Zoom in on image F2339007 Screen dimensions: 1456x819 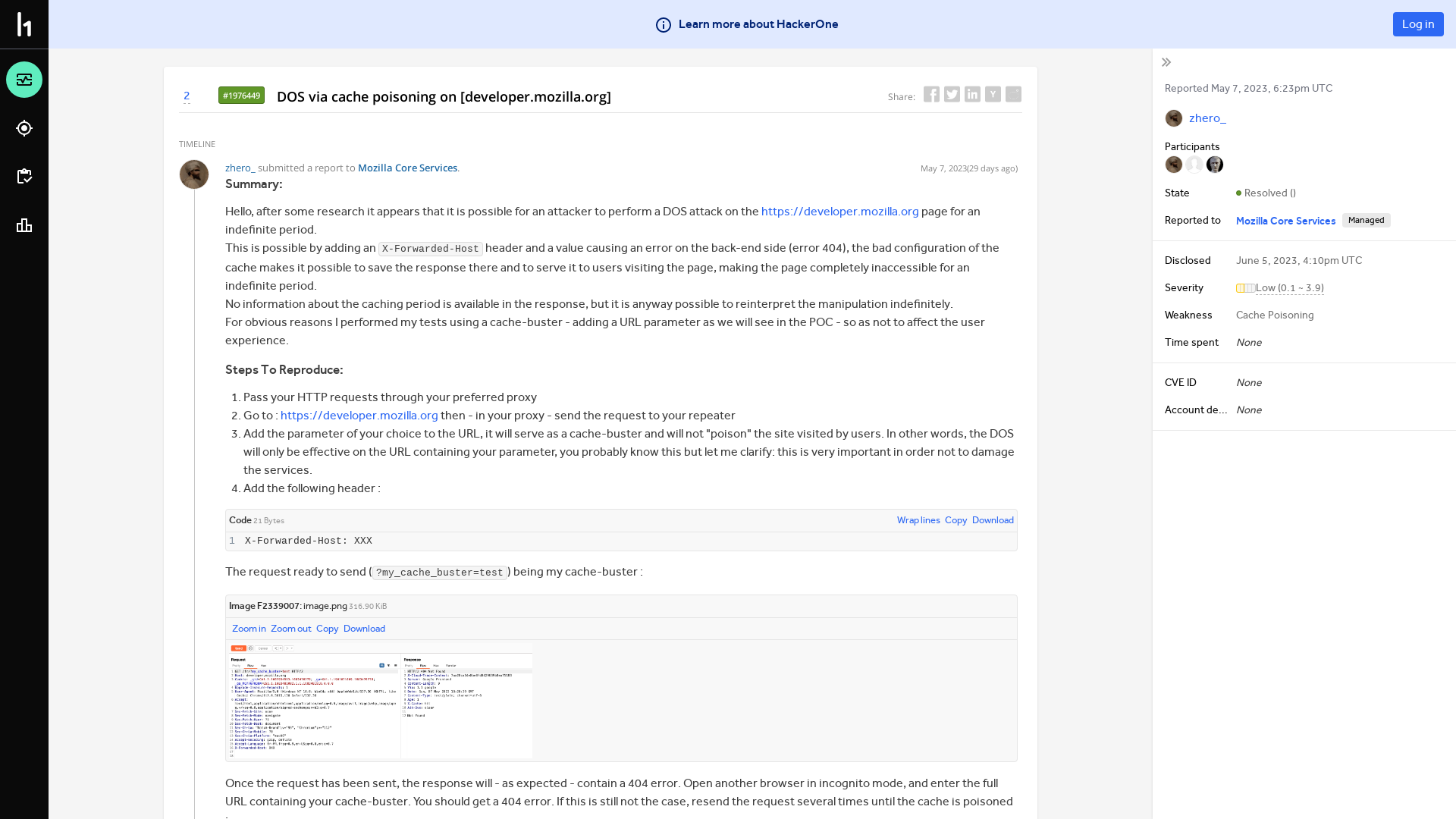pos(249,629)
